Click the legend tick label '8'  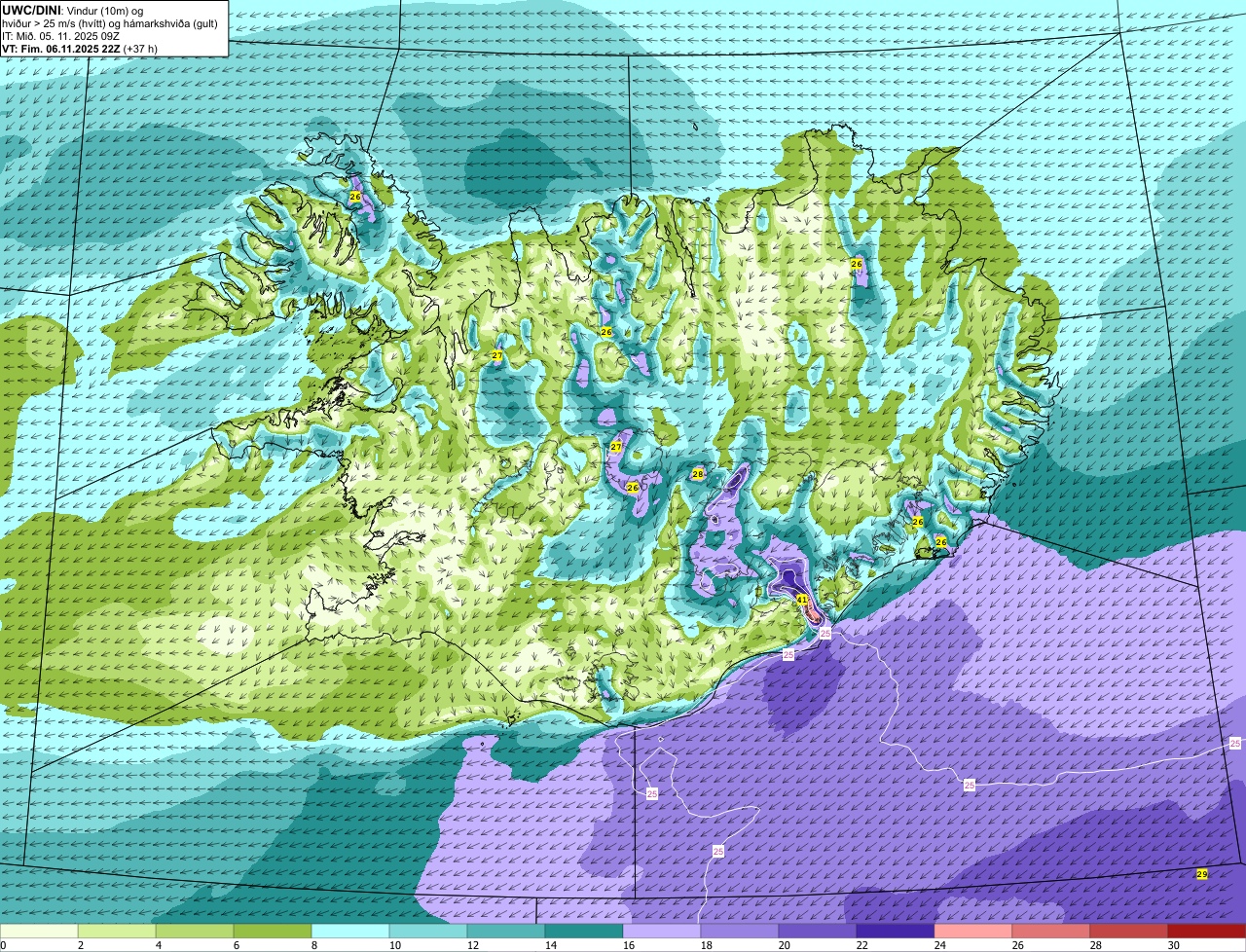[313, 945]
